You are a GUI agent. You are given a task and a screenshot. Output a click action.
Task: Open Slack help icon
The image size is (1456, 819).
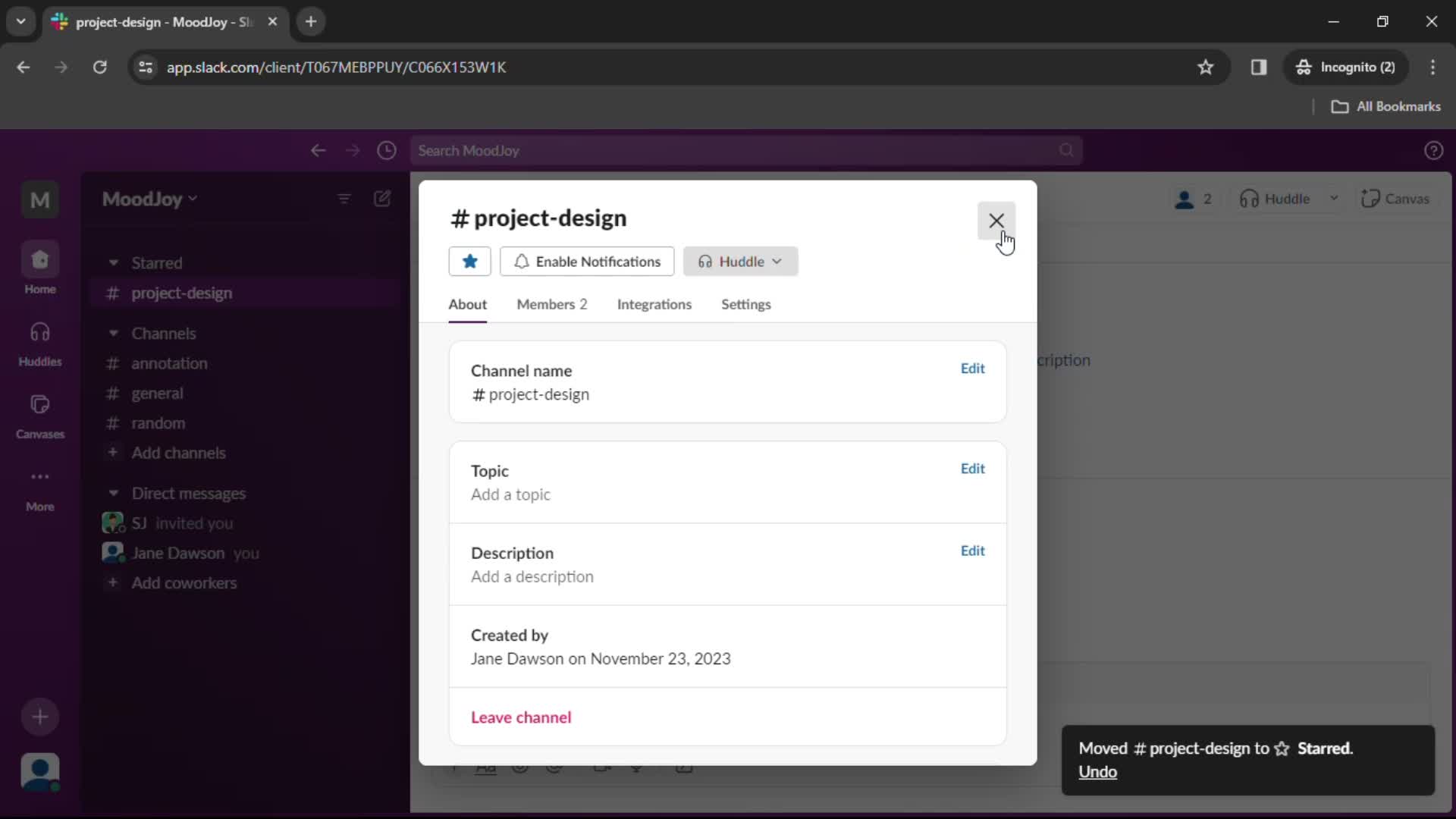click(1433, 150)
